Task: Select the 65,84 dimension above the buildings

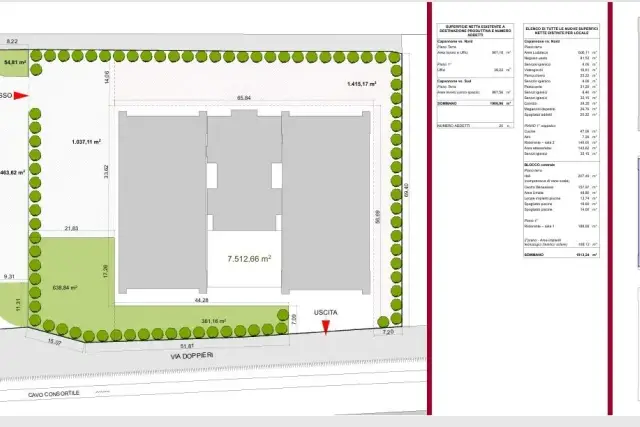Action: tap(244, 98)
